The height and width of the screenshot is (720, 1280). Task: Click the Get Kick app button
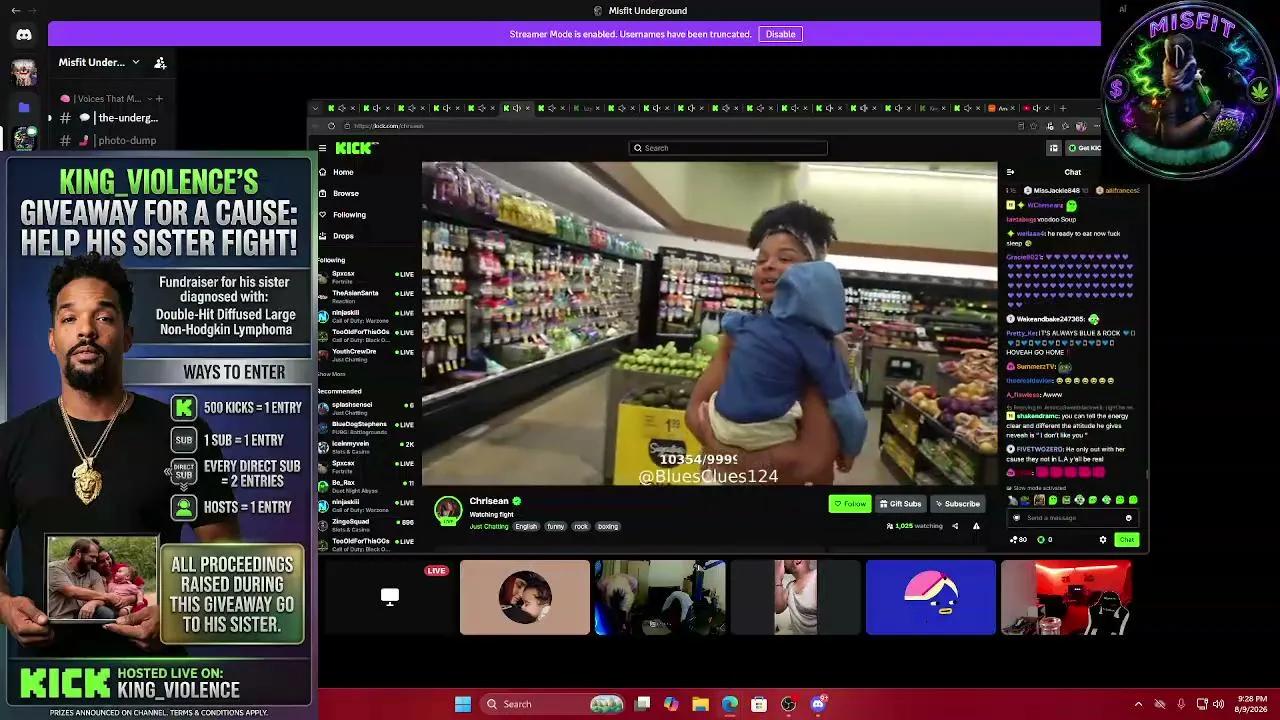pos(1084,148)
